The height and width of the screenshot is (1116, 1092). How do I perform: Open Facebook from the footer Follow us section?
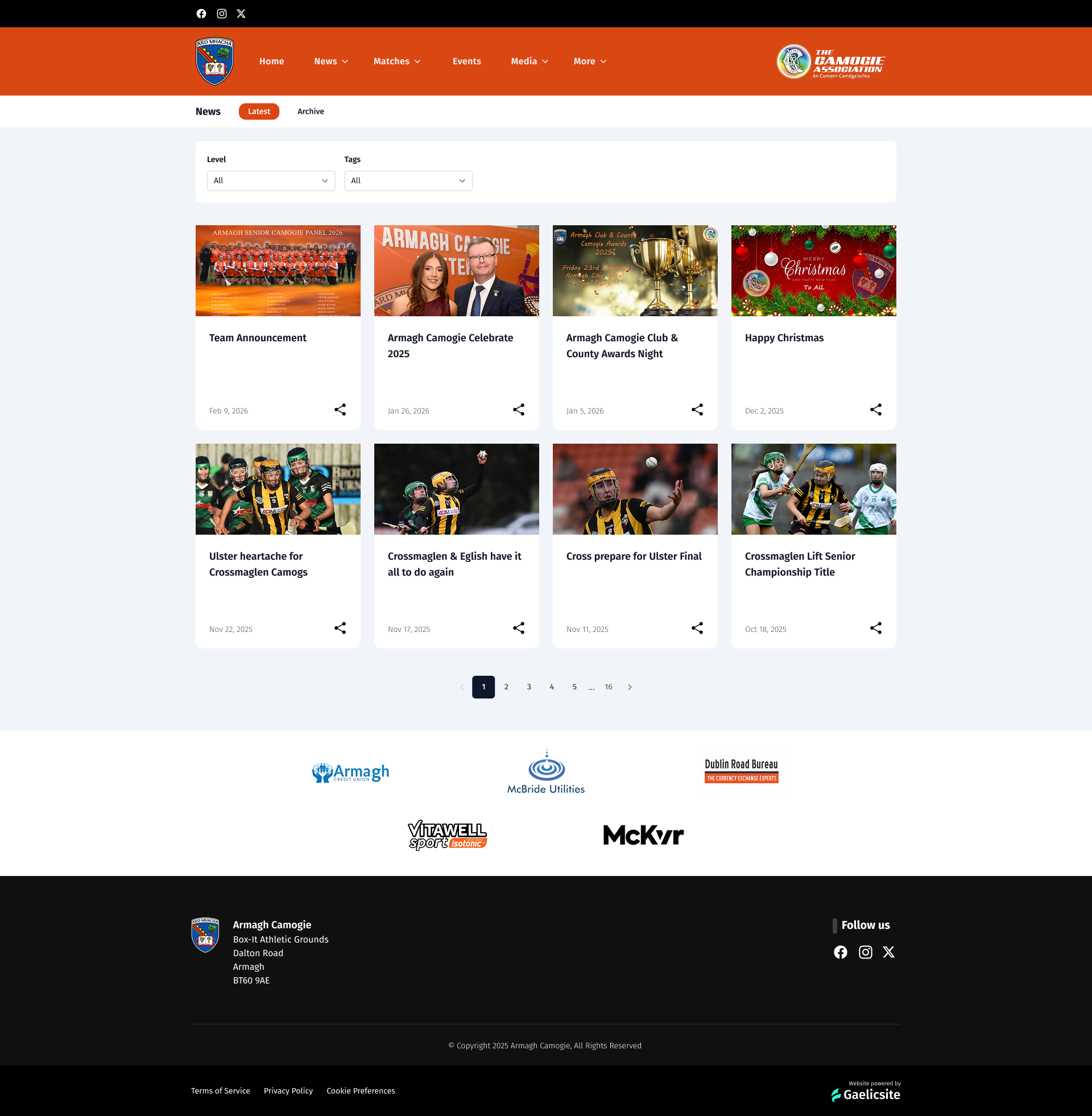841,952
